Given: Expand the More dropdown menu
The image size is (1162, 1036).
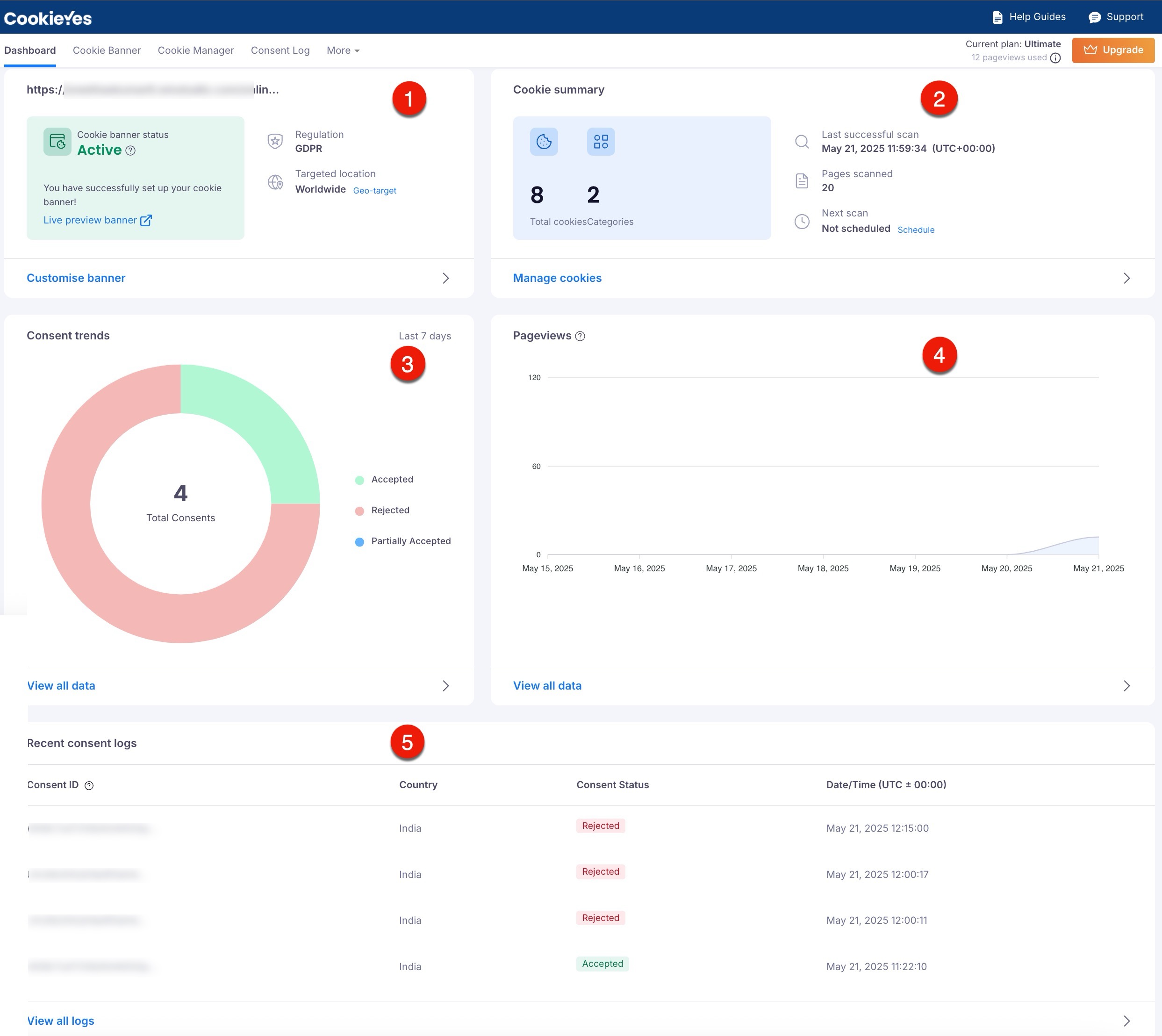Looking at the screenshot, I should tap(343, 50).
